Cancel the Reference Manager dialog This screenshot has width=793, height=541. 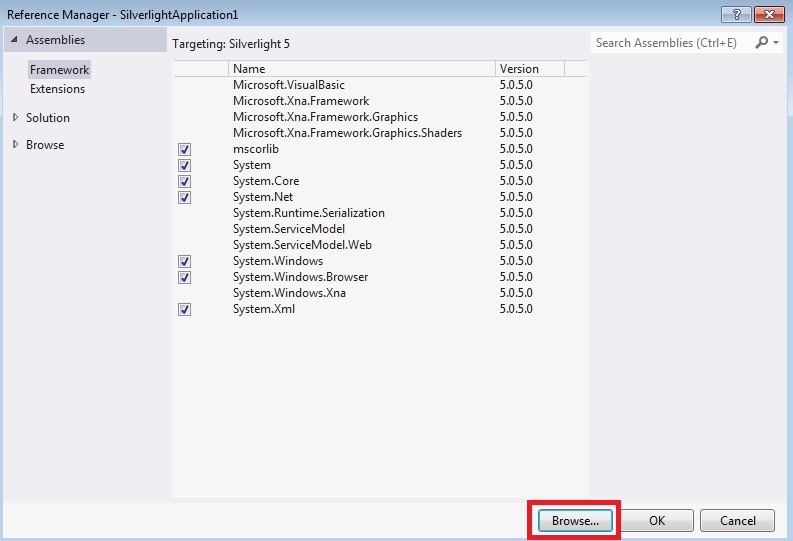pyautogui.click(x=736, y=521)
